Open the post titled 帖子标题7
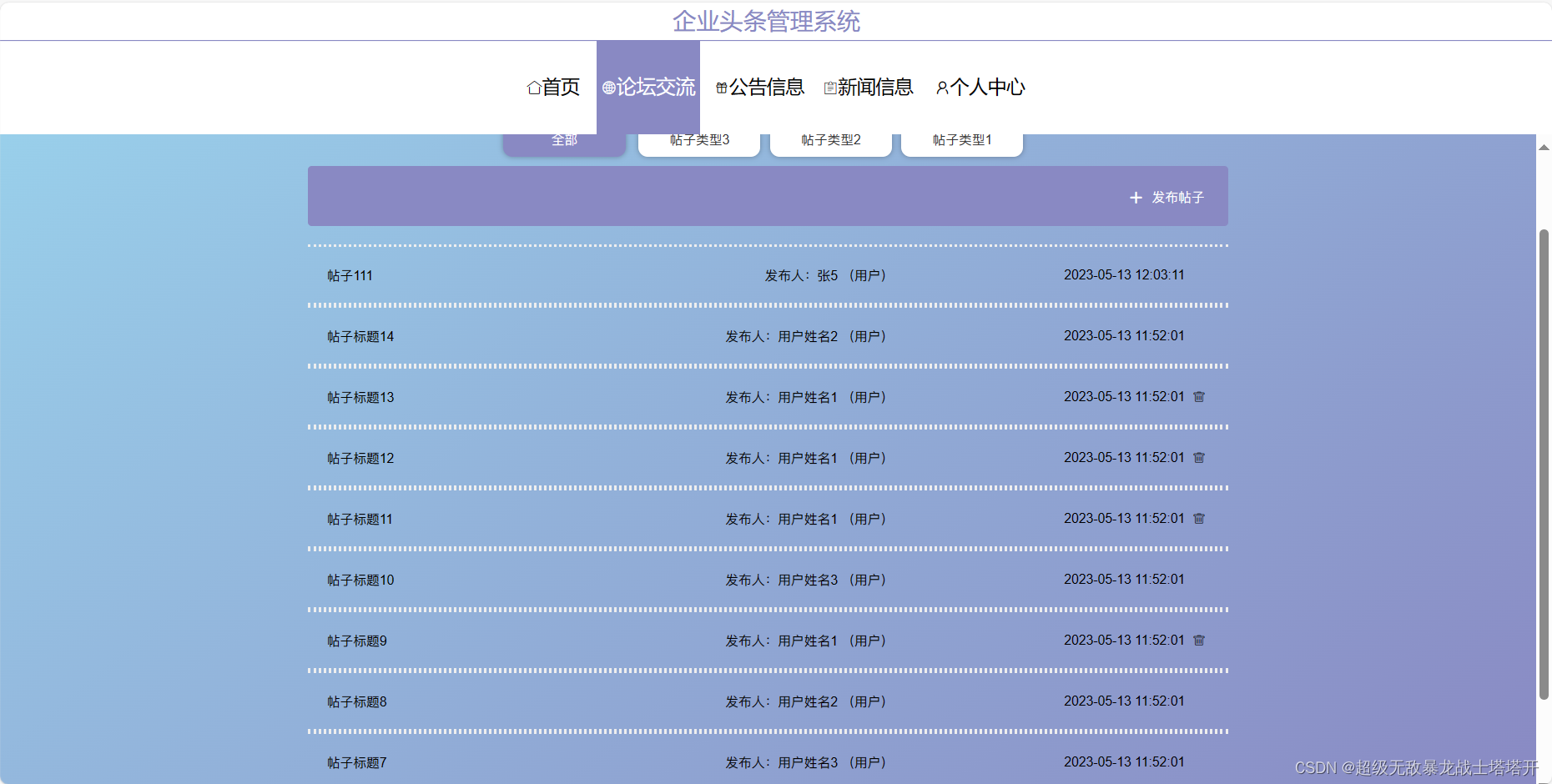The width and height of the screenshot is (1552, 784). (x=357, y=763)
